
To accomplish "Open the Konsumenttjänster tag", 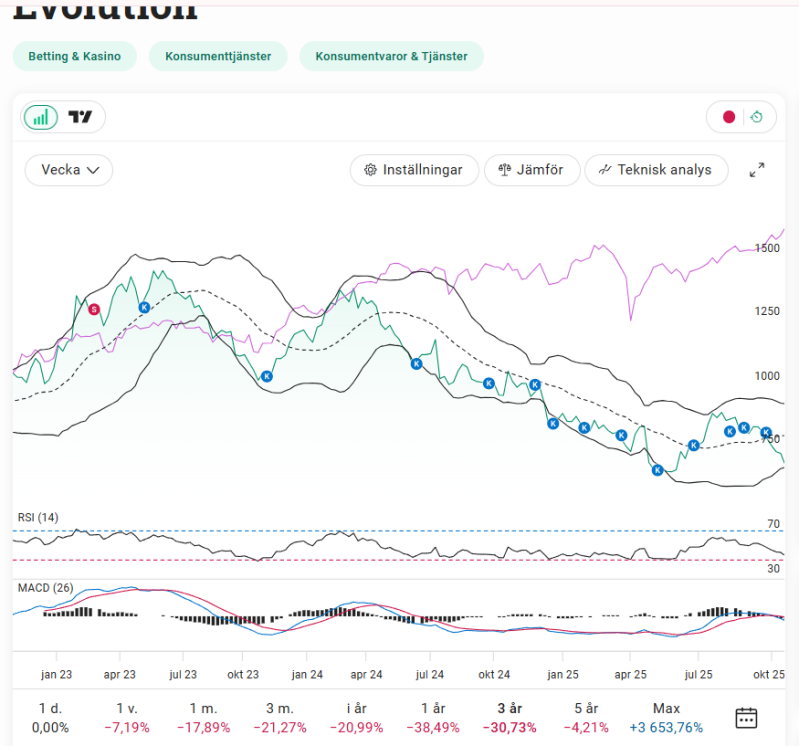I will [218, 56].
